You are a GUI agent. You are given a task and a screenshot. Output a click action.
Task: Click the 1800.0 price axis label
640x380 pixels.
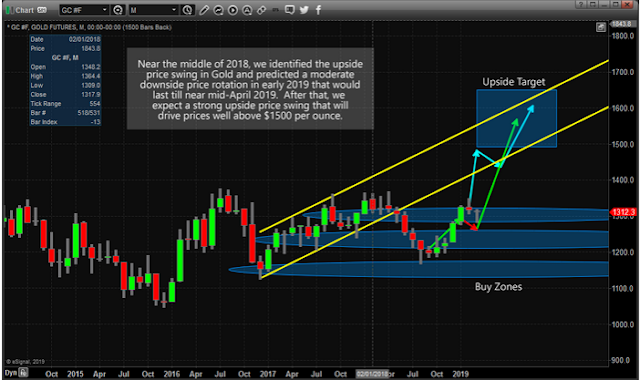[623, 36]
